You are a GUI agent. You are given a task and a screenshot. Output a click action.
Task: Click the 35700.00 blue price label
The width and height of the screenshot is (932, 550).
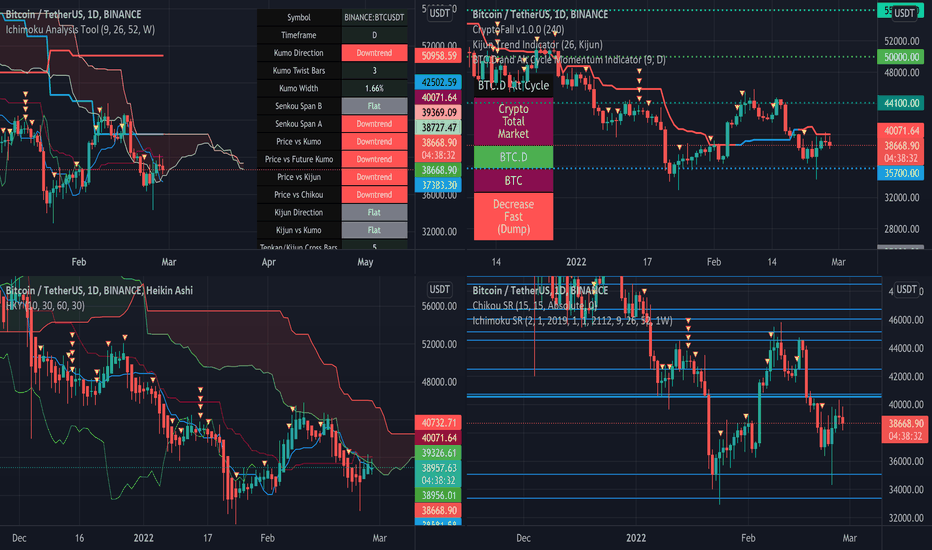901,173
